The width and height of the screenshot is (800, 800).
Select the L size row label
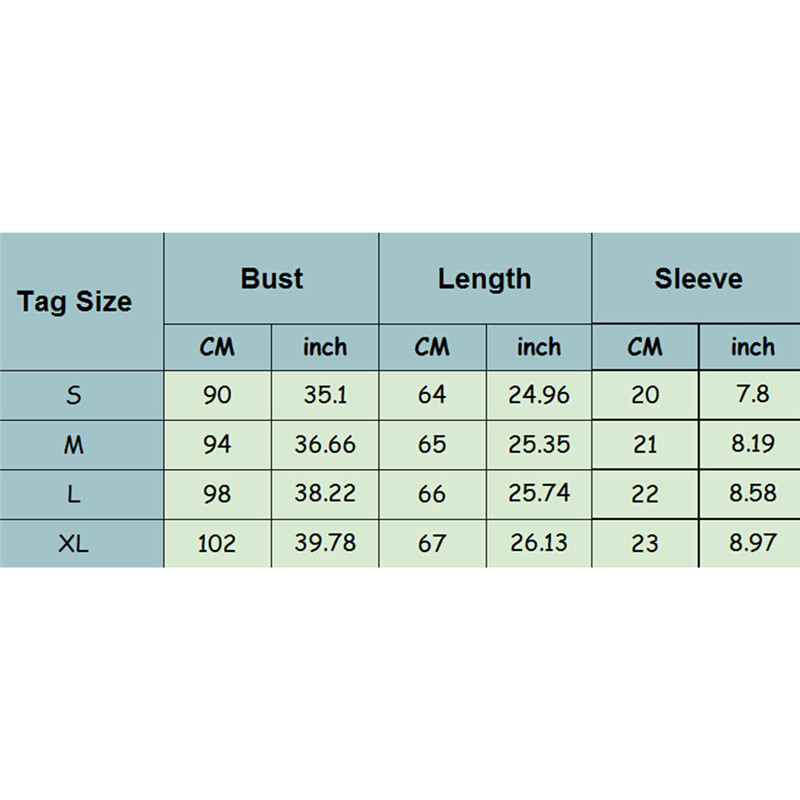click(x=74, y=494)
